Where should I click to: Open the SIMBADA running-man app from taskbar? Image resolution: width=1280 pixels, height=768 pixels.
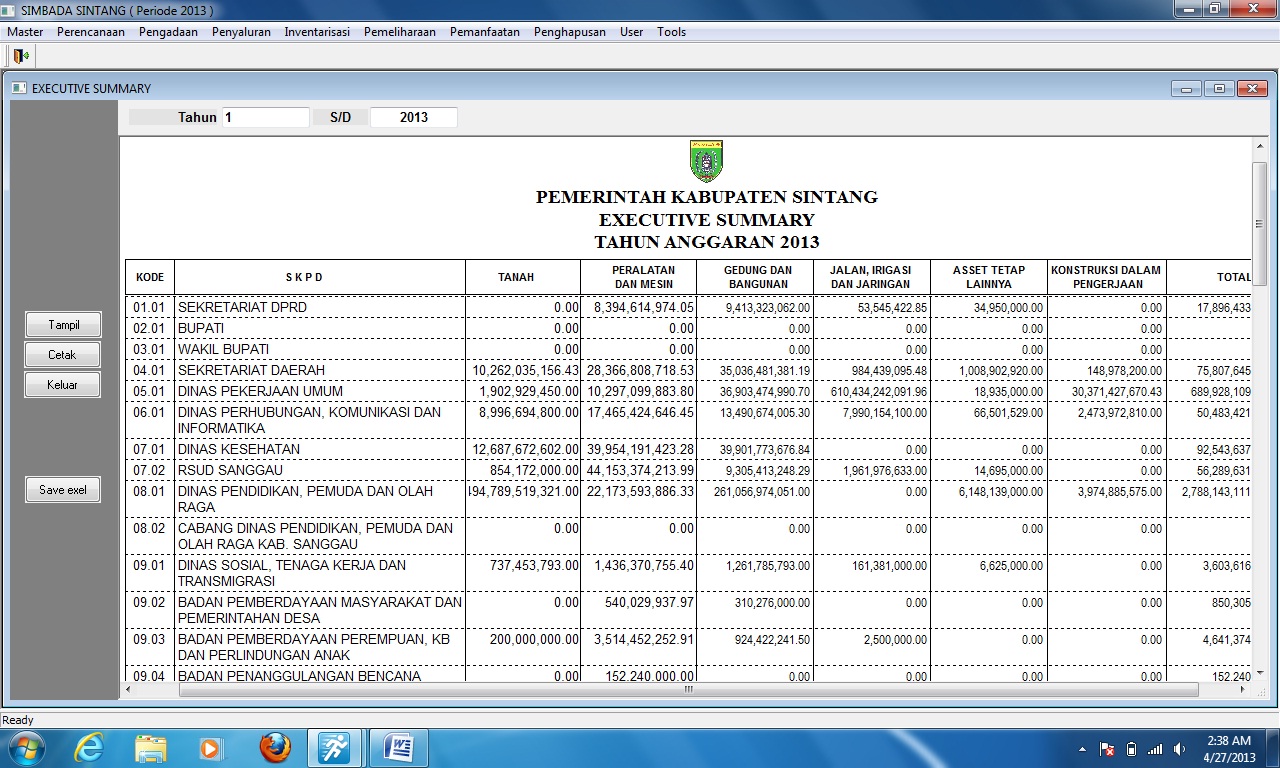(335, 747)
